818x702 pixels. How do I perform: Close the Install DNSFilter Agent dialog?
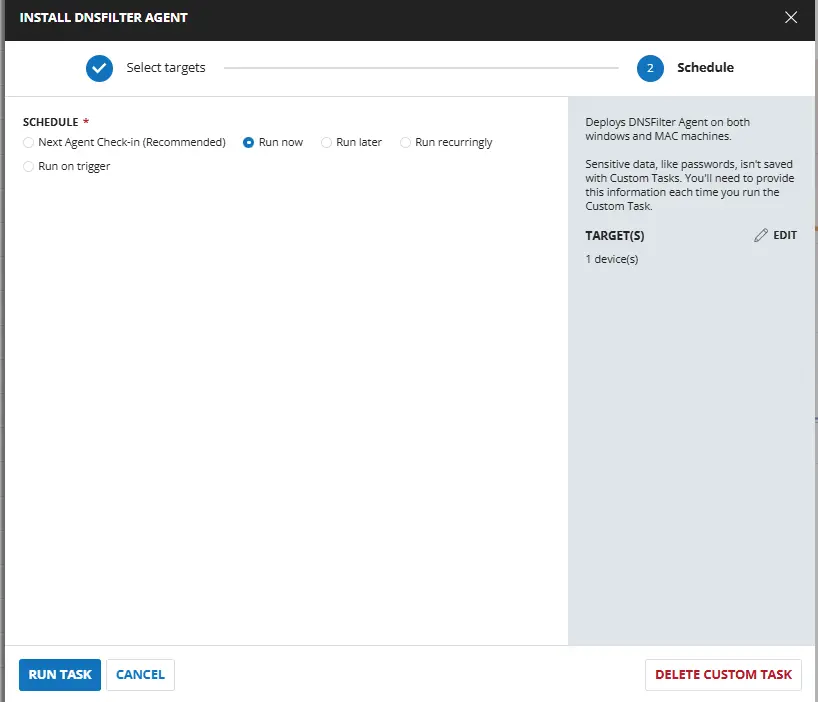(791, 17)
